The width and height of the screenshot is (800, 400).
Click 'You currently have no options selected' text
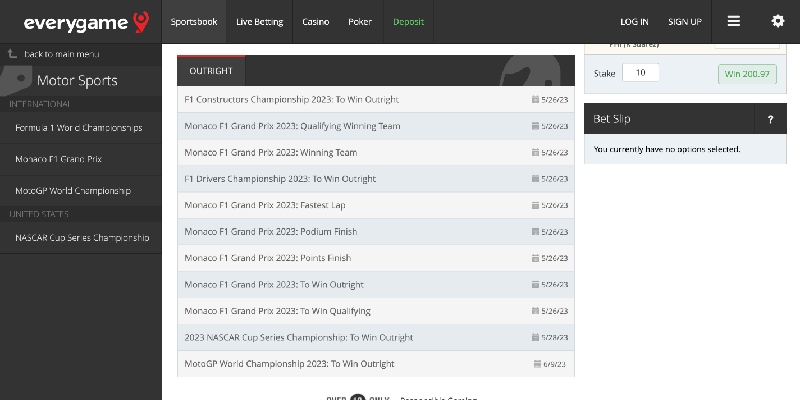click(667, 149)
